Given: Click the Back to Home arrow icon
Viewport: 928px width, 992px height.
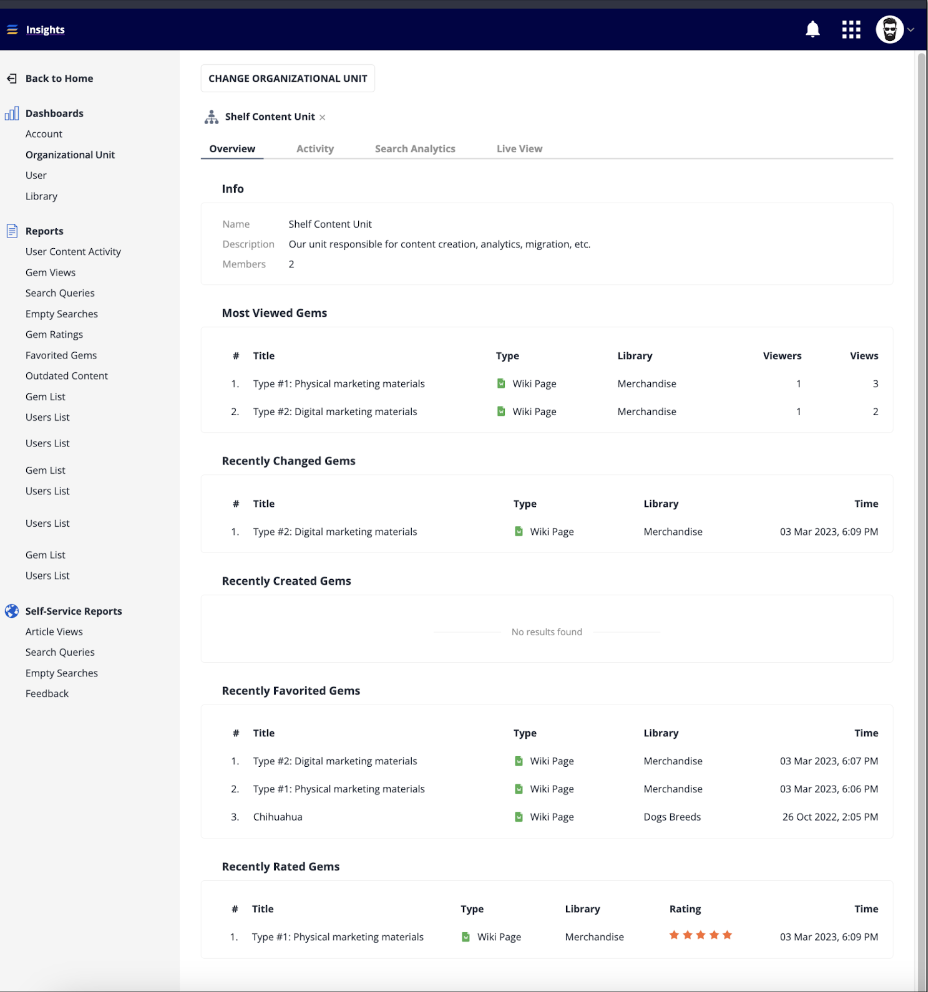Looking at the screenshot, I should tap(12, 78).
